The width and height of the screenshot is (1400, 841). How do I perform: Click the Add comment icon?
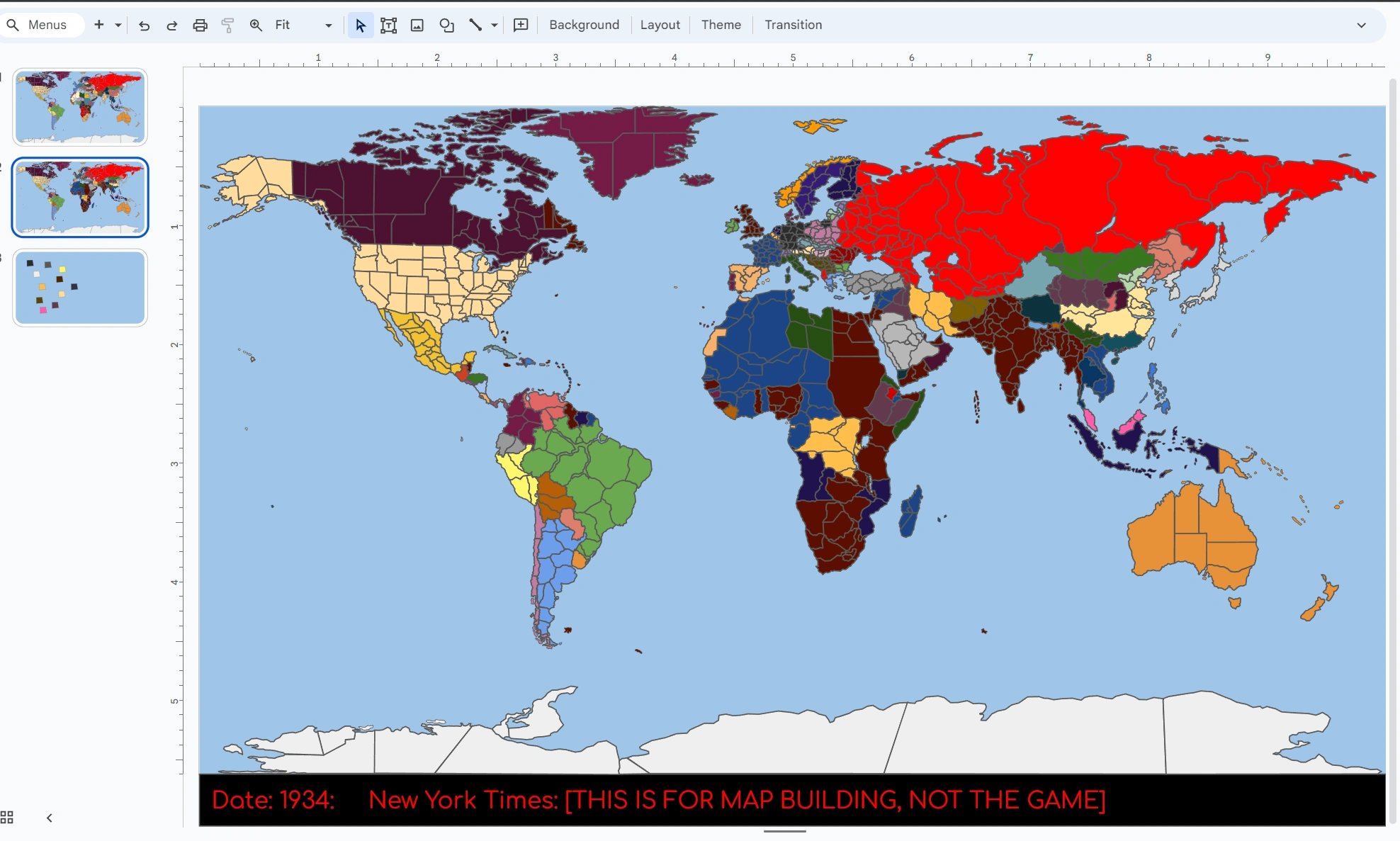pyautogui.click(x=520, y=25)
